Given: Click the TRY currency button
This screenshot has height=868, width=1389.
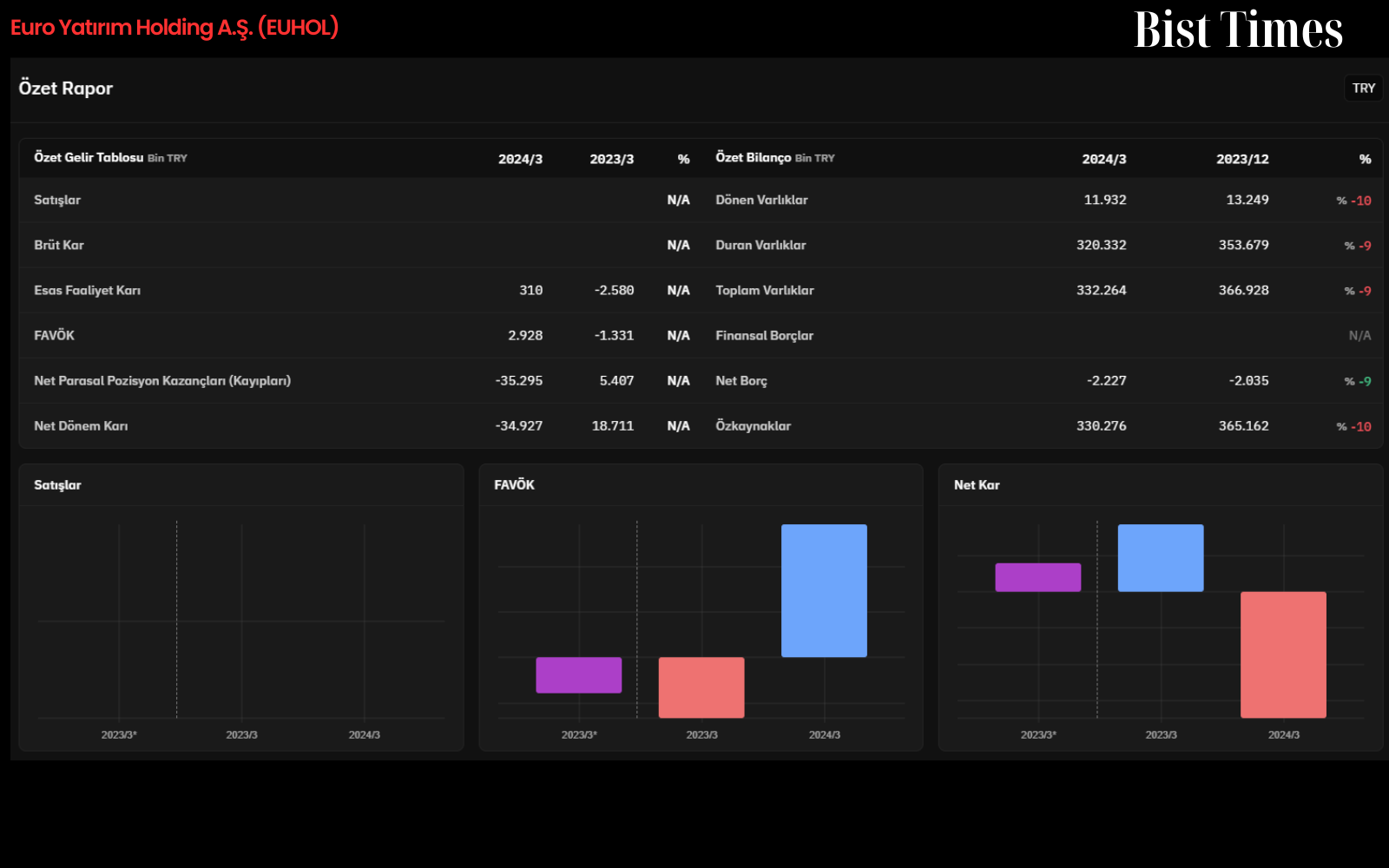Looking at the screenshot, I should point(1363,88).
